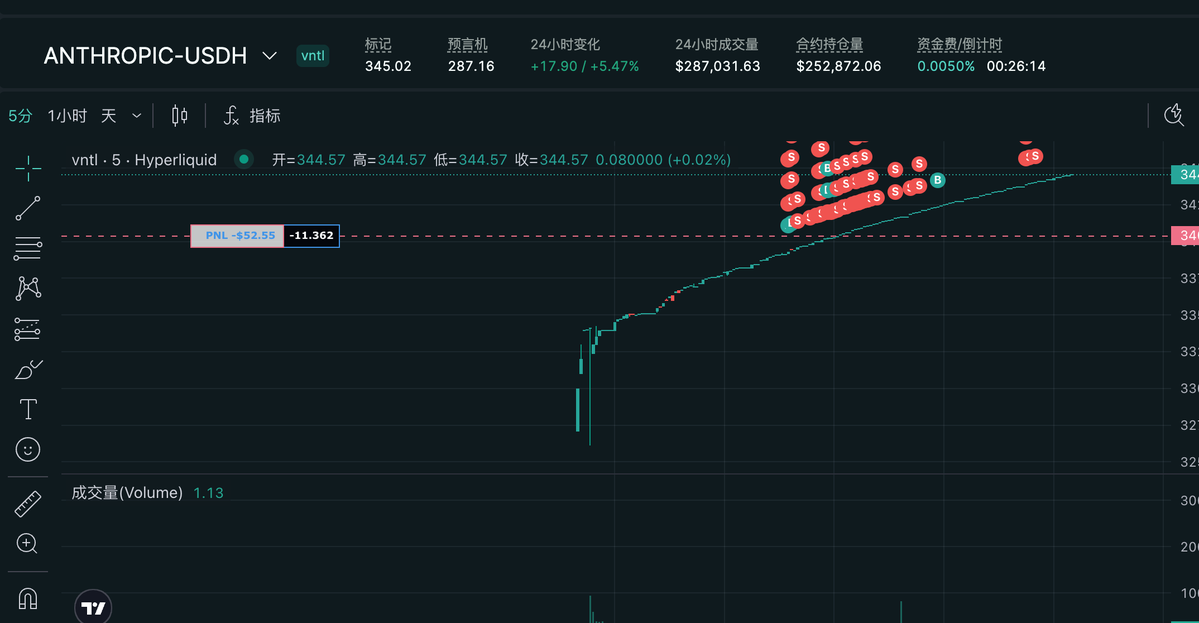Click the mark price 345.02
The height and width of the screenshot is (623, 1199).
coord(388,67)
